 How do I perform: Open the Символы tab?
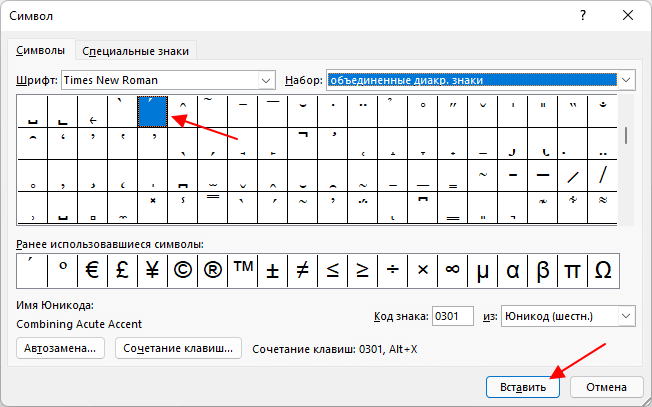pos(41,51)
